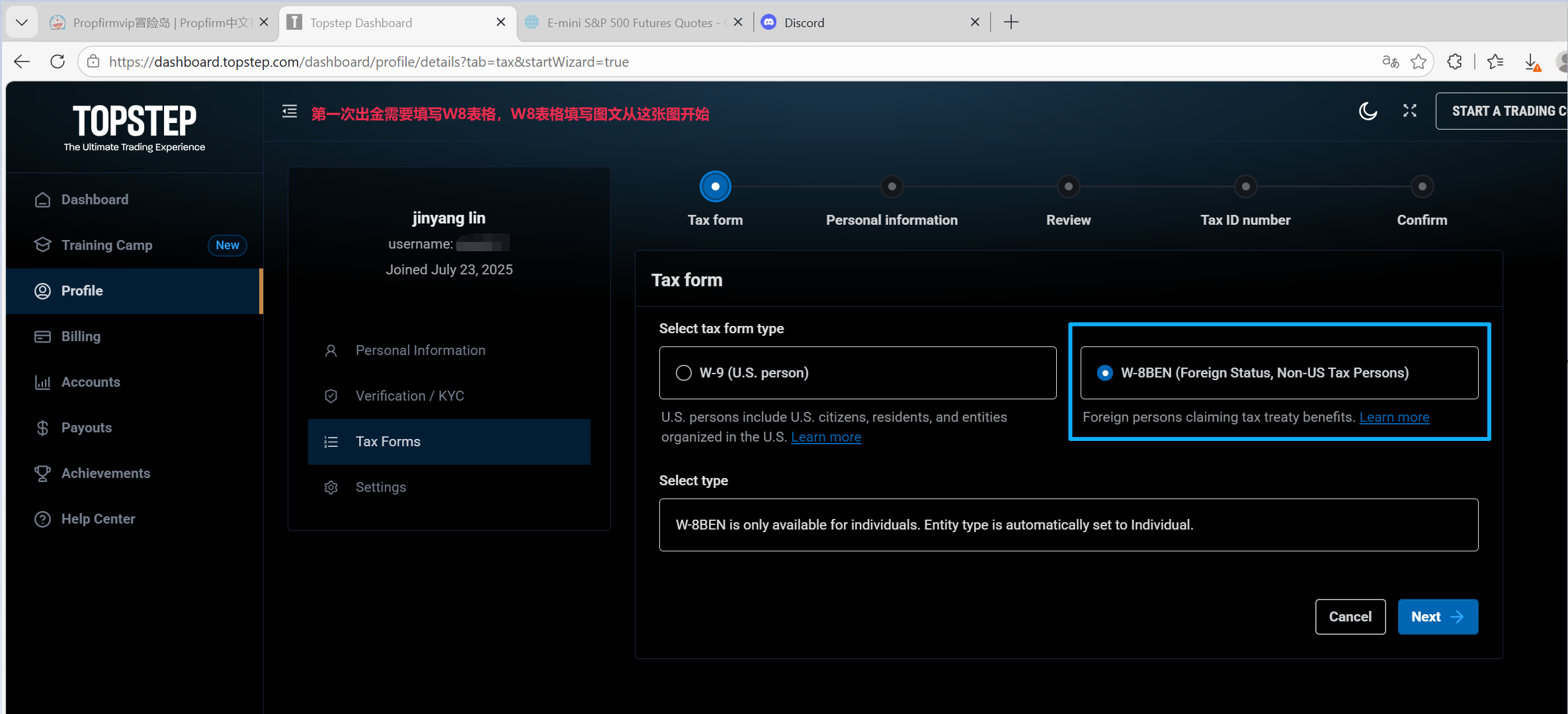This screenshot has height=714, width=1568.
Task: Switch to the Discord browser tab
Action: click(869, 22)
